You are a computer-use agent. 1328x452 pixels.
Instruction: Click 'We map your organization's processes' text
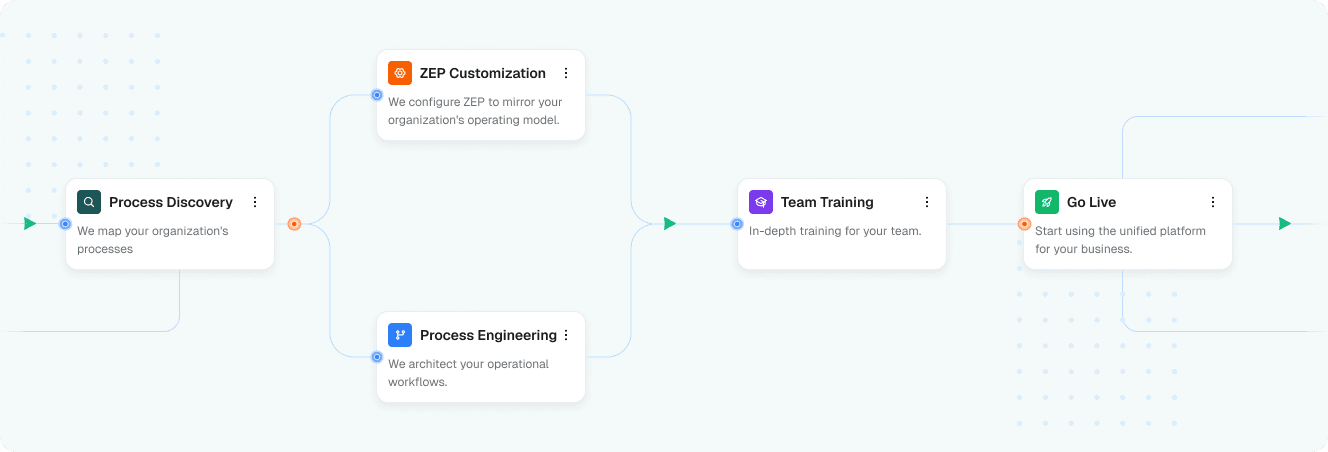pos(153,240)
